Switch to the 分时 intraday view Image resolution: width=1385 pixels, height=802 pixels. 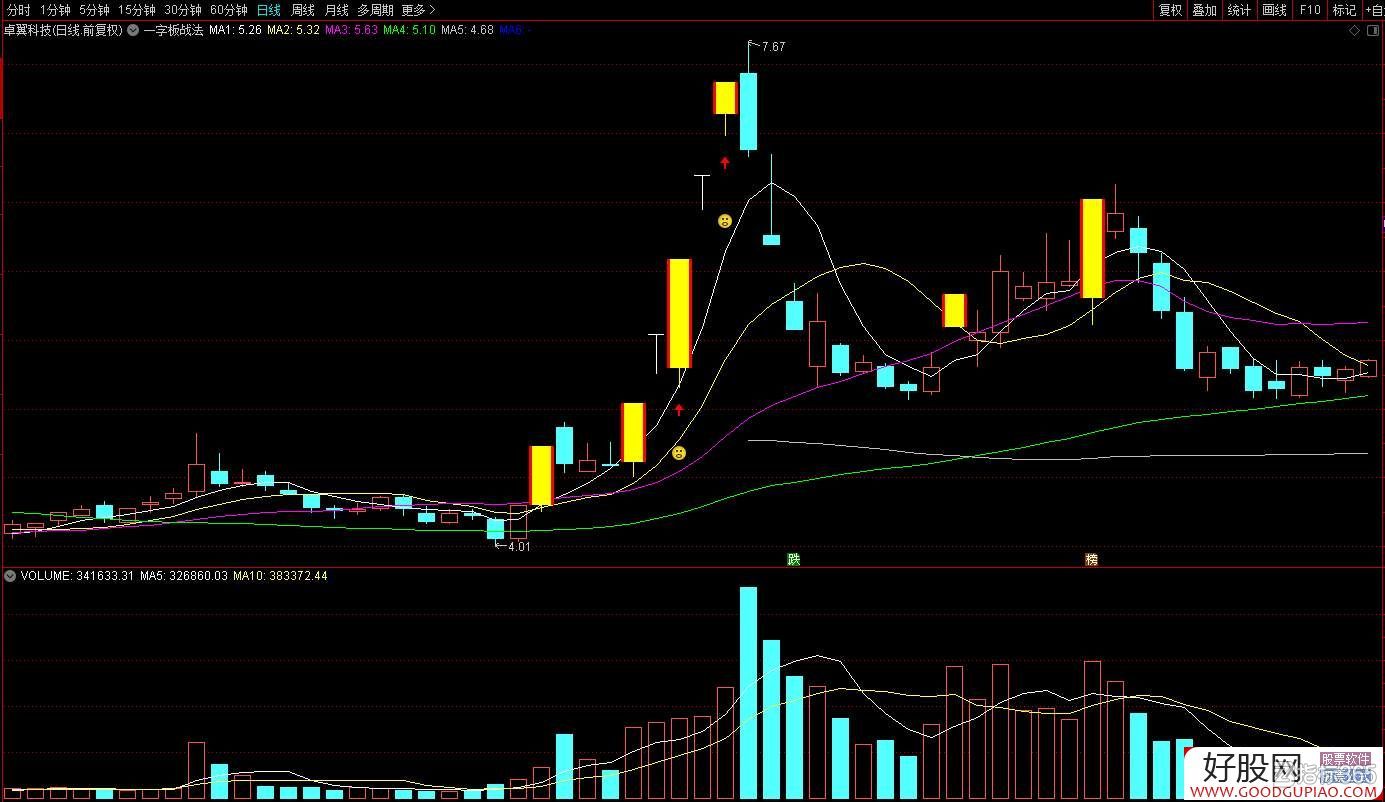tap(18, 10)
